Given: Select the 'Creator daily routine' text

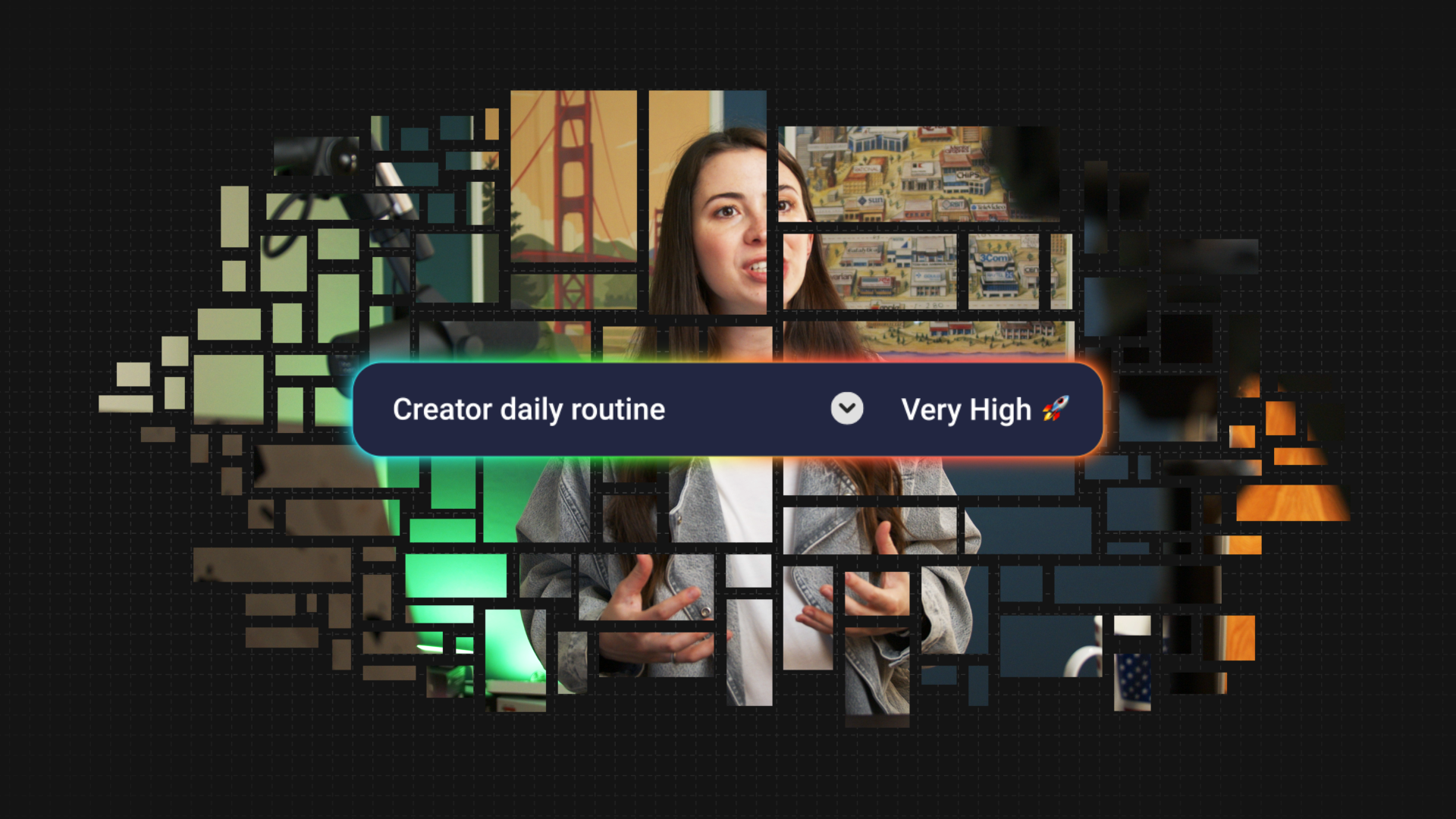Looking at the screenshot, I should click(x=529, y=409).
